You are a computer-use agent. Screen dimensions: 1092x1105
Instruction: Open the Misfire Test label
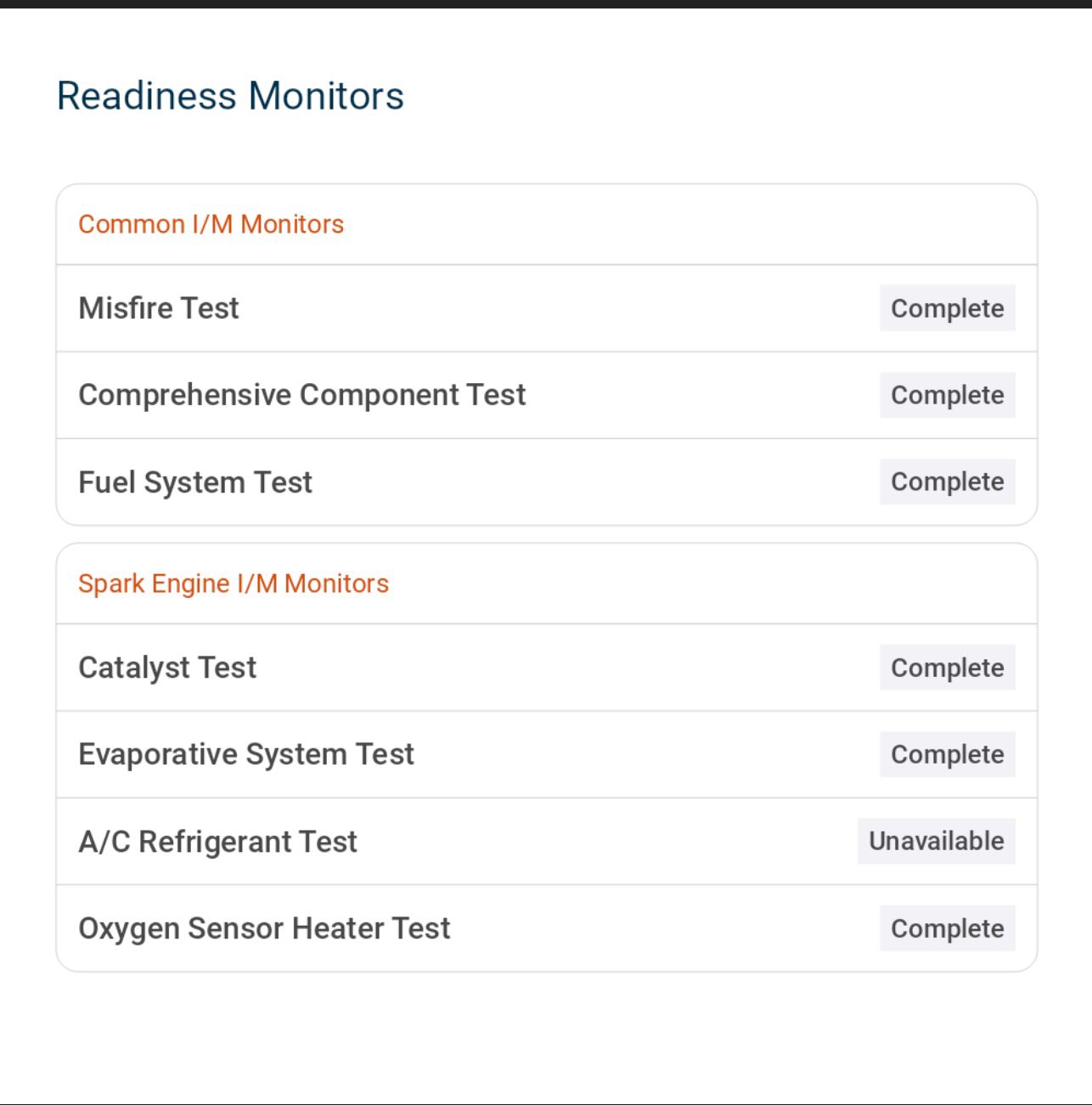coord(159,308)
